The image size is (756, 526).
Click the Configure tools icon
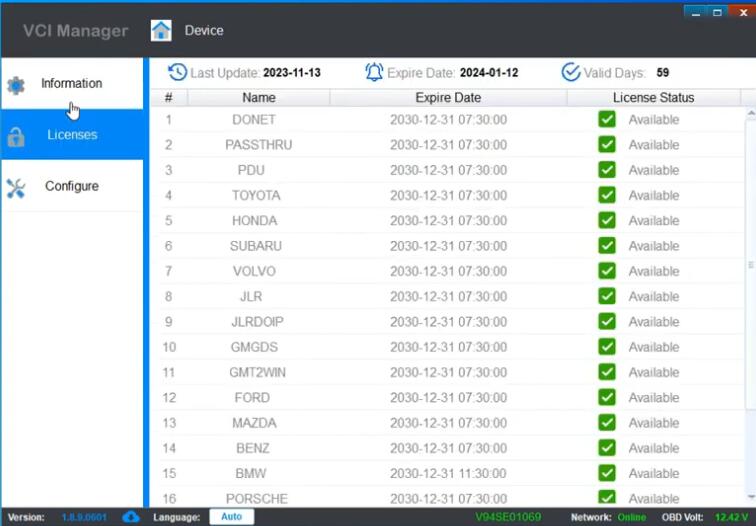[16, 189]
